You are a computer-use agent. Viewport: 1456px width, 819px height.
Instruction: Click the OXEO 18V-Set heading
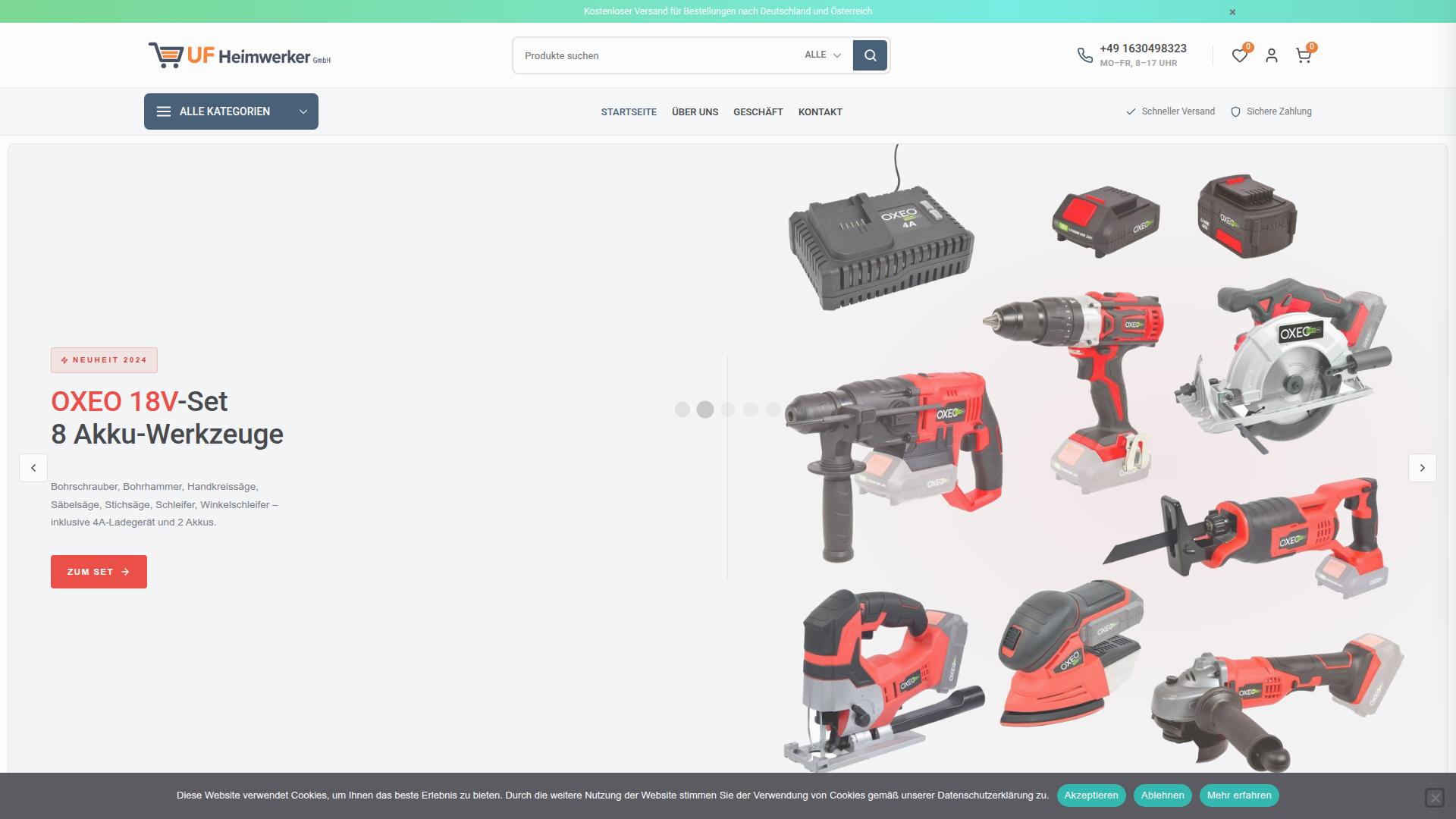(139, 401)
